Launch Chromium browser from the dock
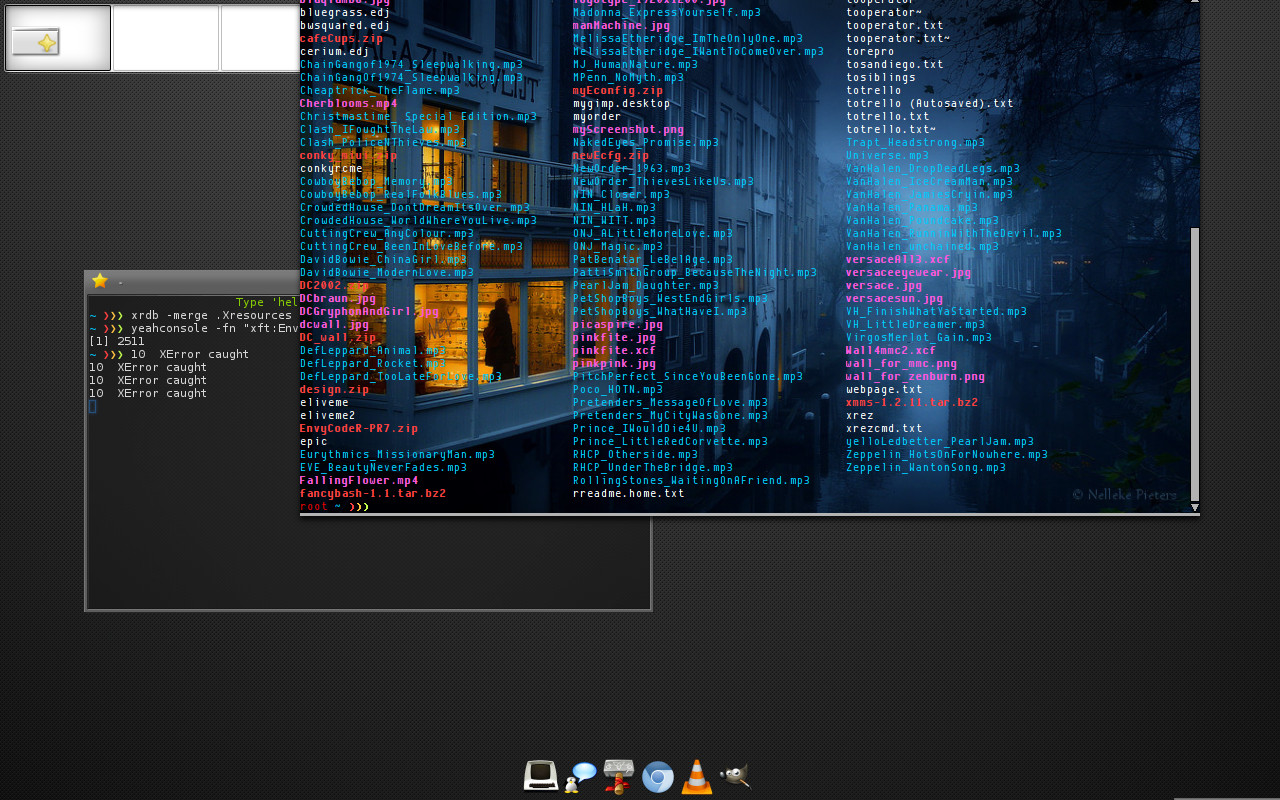 point(658,777)
